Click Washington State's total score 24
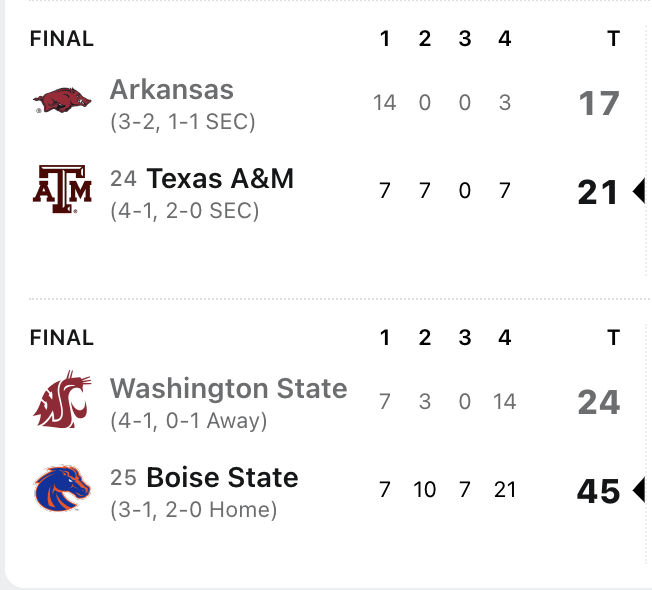This screenshot has height=590, width=652. click(x=599, y=402)
